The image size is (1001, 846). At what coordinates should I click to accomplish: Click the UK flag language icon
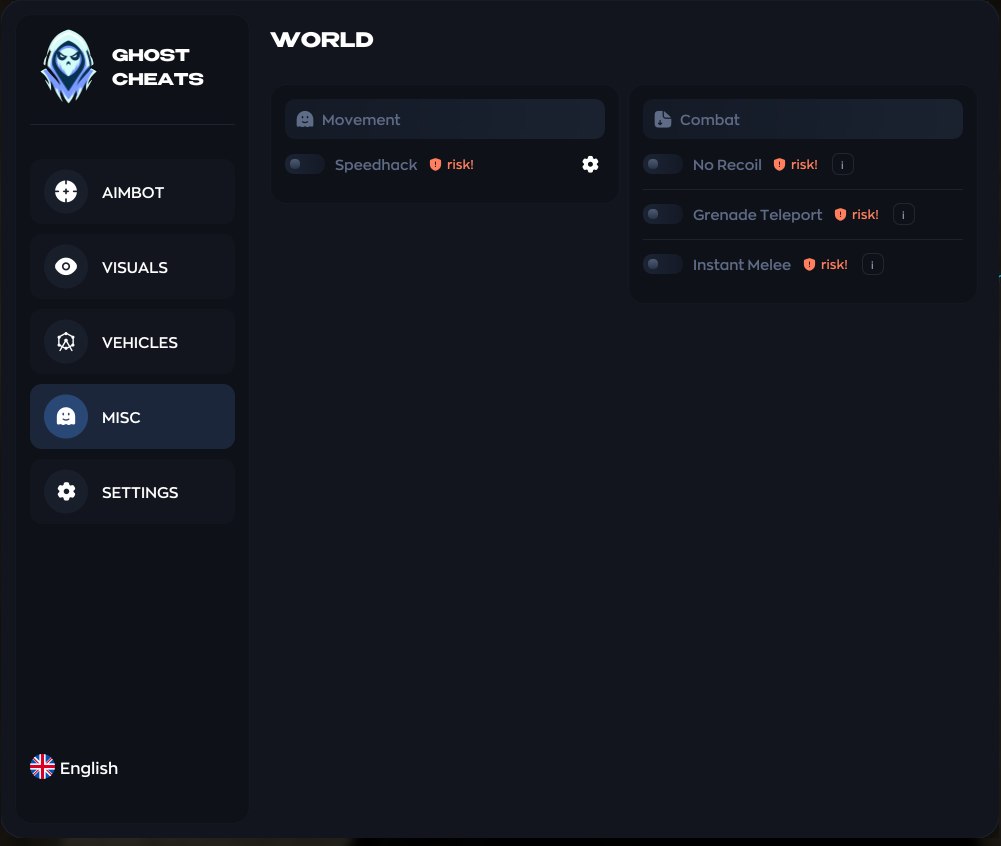[x=42, y=767]
